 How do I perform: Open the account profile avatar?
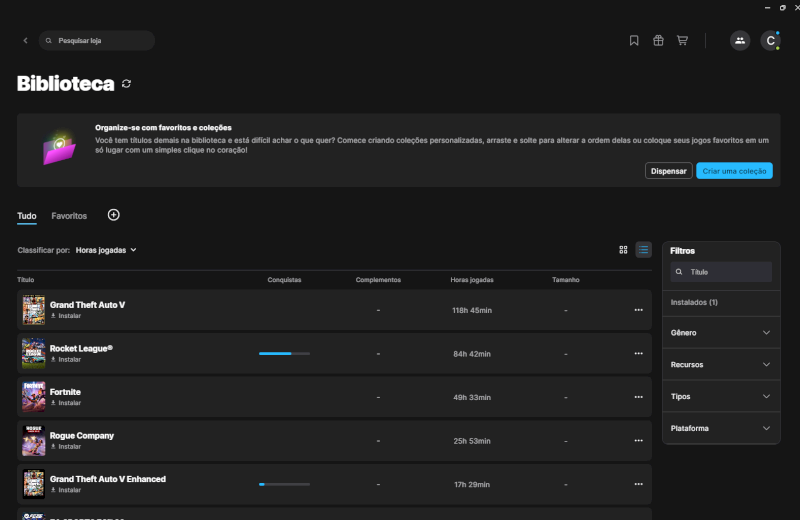click(x=770, y=40)
